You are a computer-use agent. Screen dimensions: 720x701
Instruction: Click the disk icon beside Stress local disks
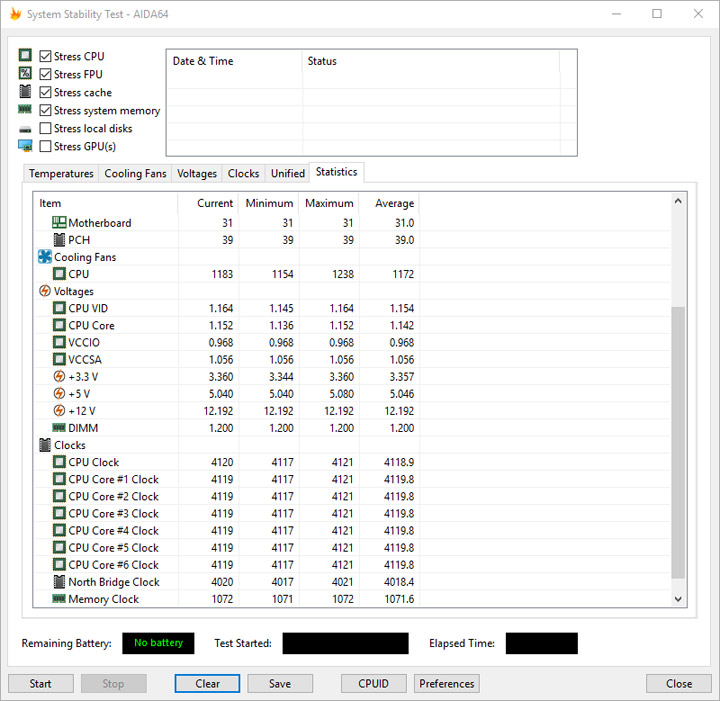pyautogui.click(x=25, y=130)
